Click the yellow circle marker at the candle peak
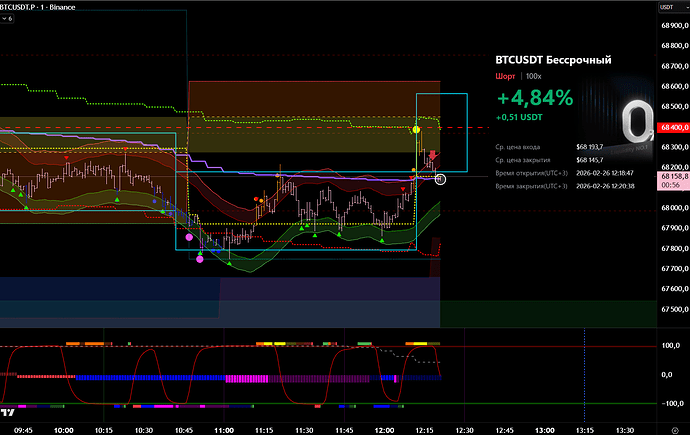Screen dimensions: 690x435 point(416,131)
